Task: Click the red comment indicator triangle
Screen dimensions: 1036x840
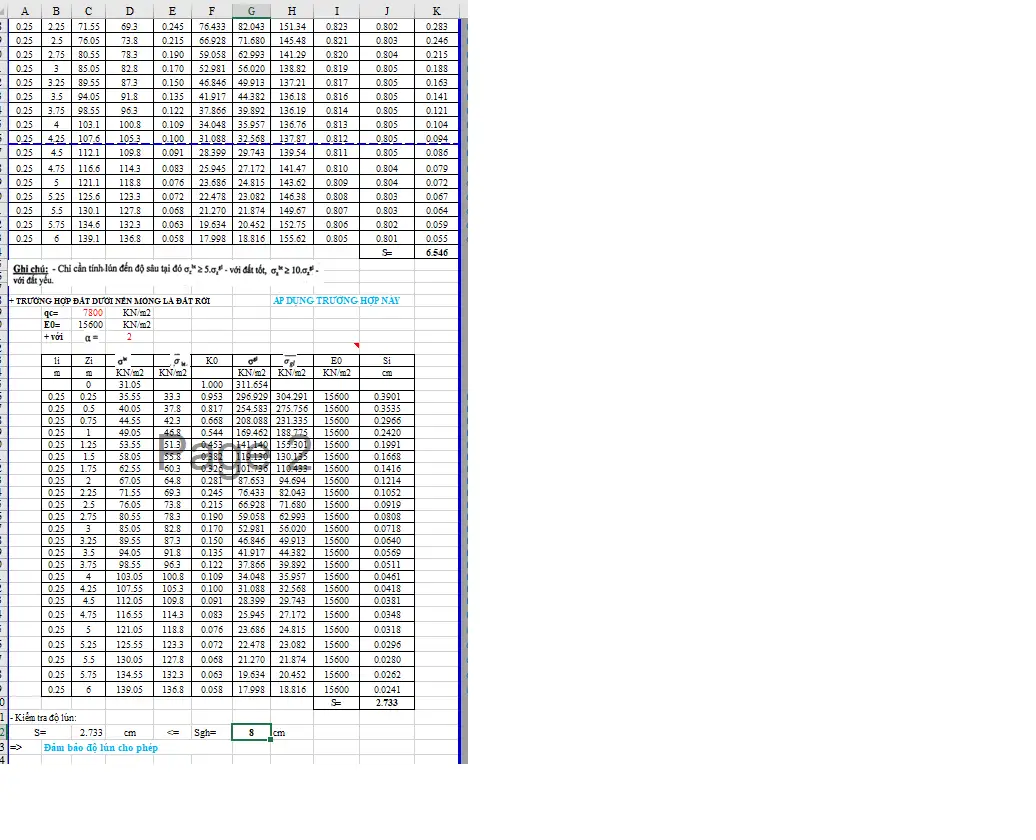Action: (358, 345)
